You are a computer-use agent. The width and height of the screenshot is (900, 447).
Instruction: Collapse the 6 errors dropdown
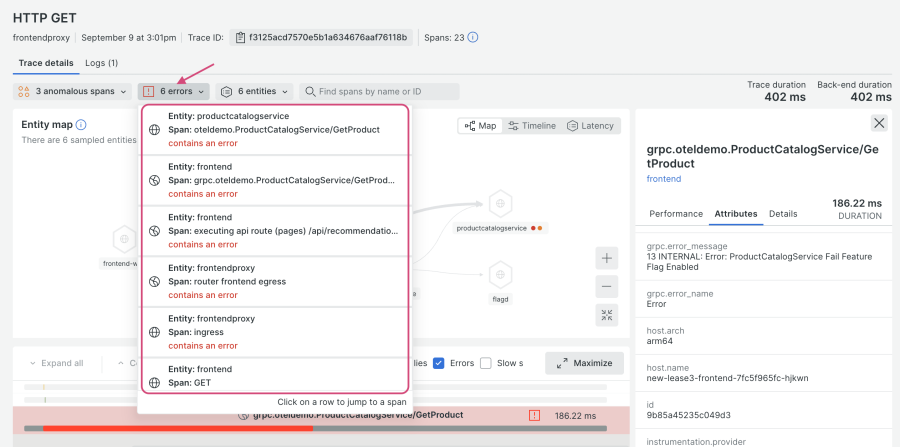coord(174,91)
